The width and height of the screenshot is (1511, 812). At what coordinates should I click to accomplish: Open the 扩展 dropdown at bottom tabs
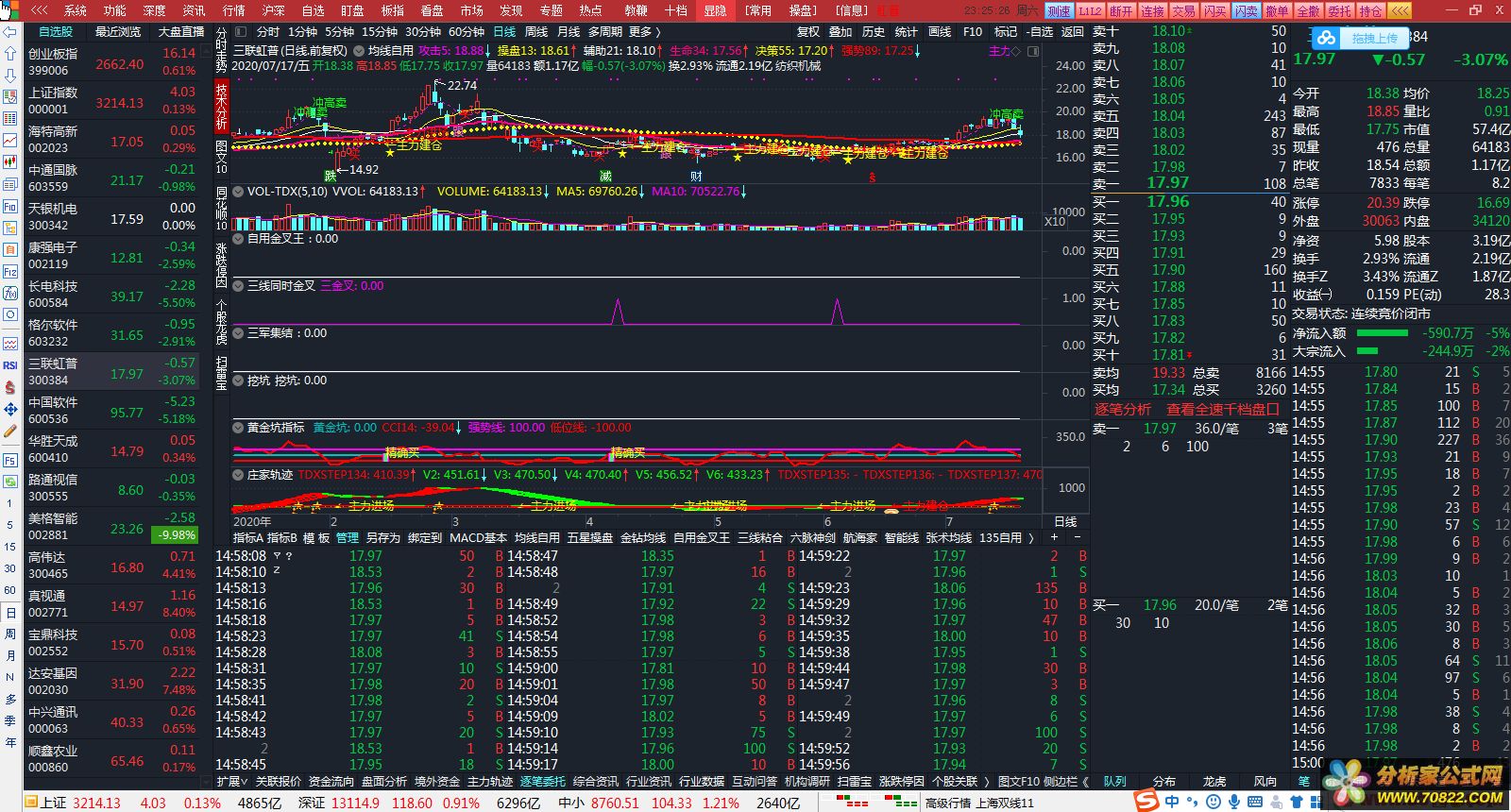(x=231, y=781)
